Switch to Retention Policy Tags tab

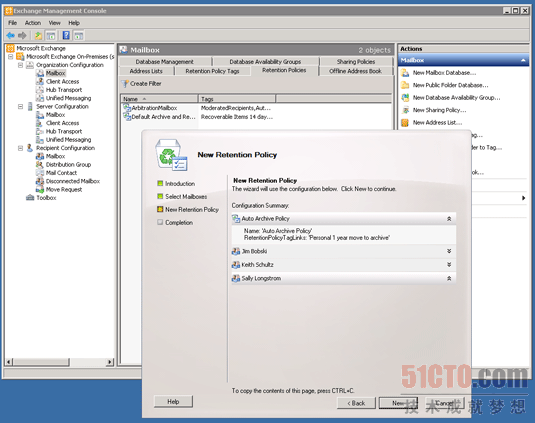coord(212,71)
